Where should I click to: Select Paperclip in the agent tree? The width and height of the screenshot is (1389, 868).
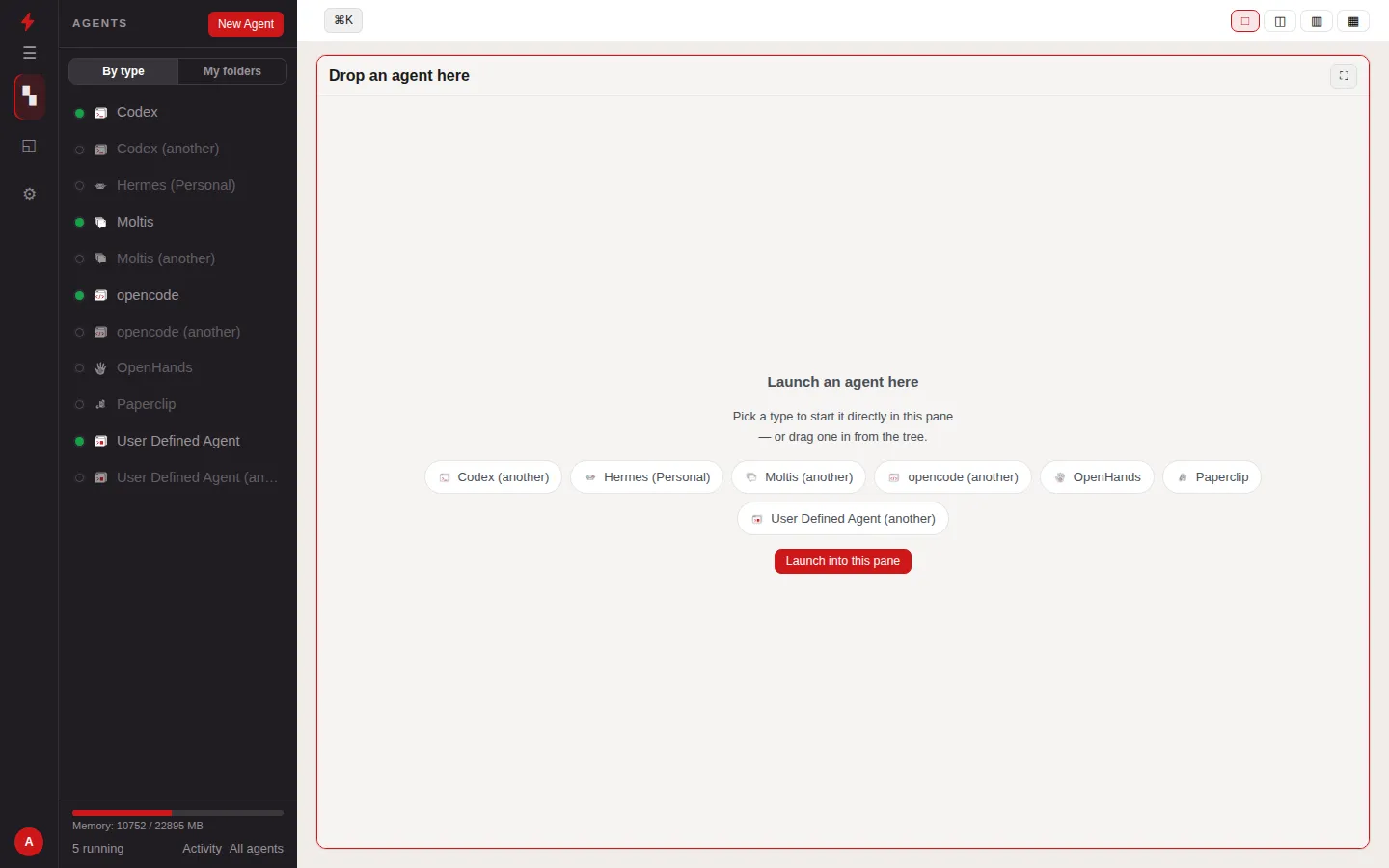[x=177, y=405]
